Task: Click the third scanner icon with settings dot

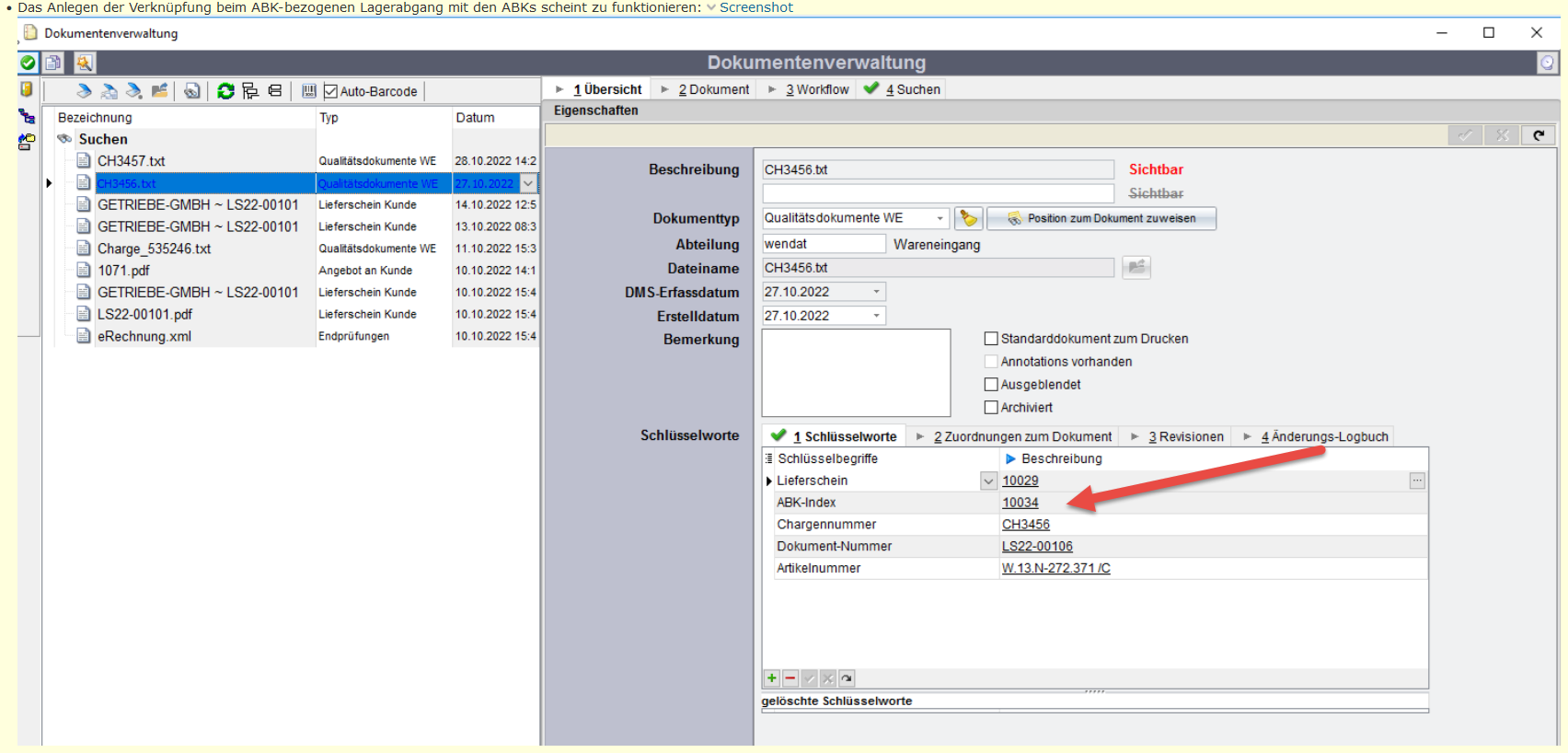Action: [134, 91]
